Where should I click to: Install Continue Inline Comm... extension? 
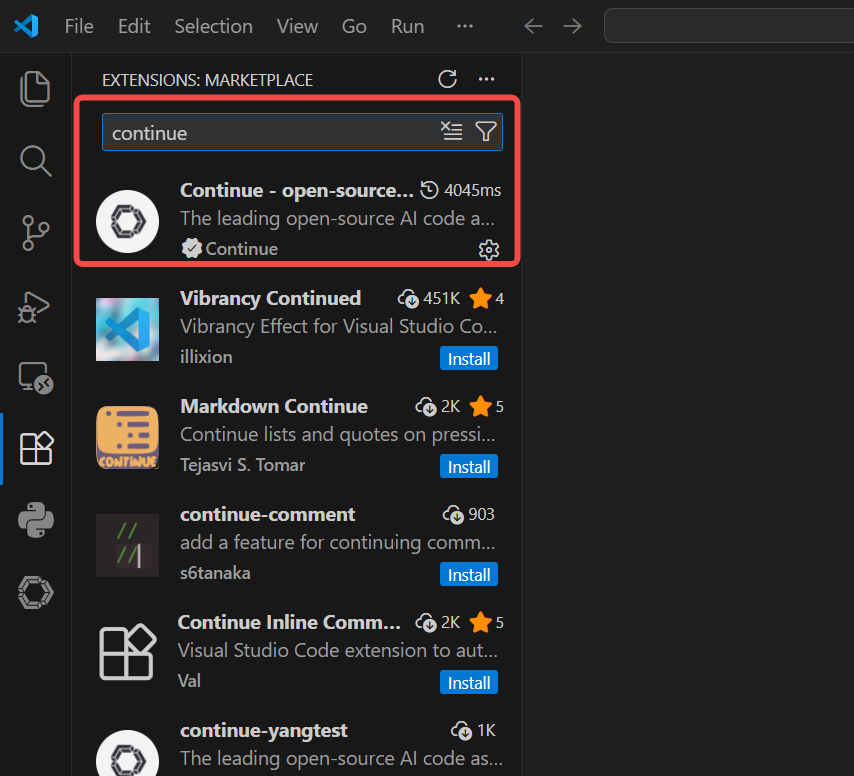click(468, 682)
